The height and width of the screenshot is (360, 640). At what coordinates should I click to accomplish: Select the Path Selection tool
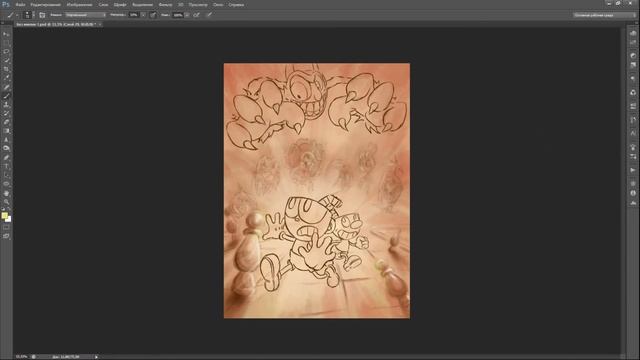coord(6,175)
